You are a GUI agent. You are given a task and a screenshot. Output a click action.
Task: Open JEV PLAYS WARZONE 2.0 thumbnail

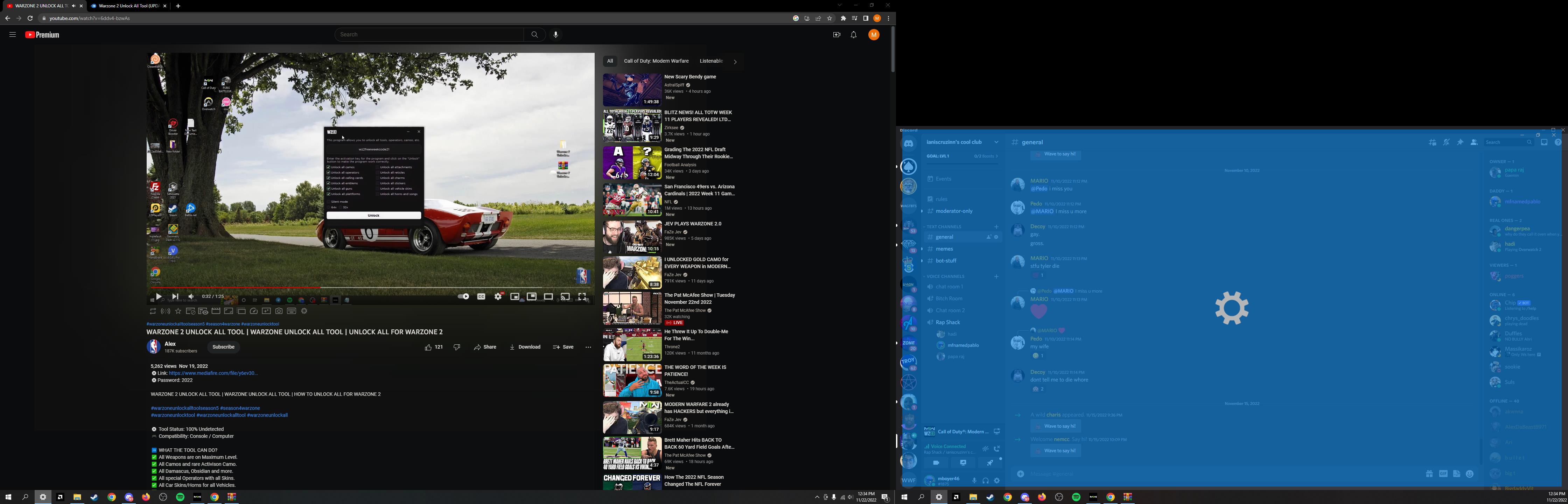click(632, 237)
